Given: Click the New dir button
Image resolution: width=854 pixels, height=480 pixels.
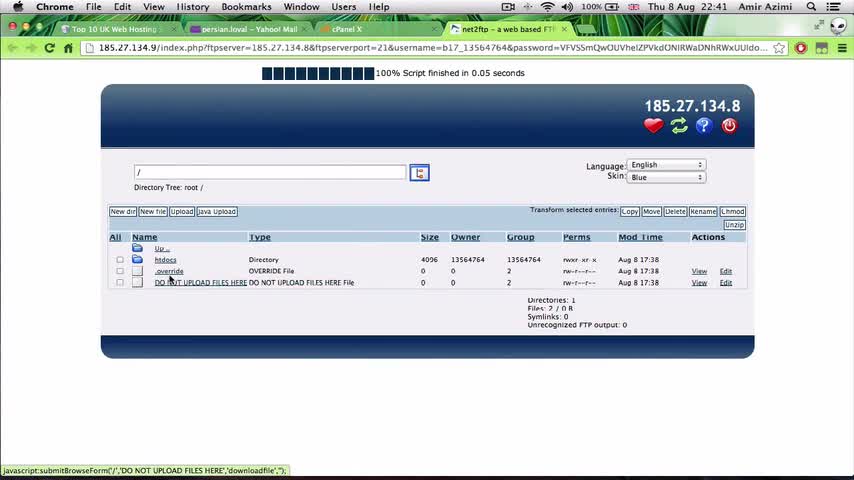Looking at the screenshot, I should (123, 211).
